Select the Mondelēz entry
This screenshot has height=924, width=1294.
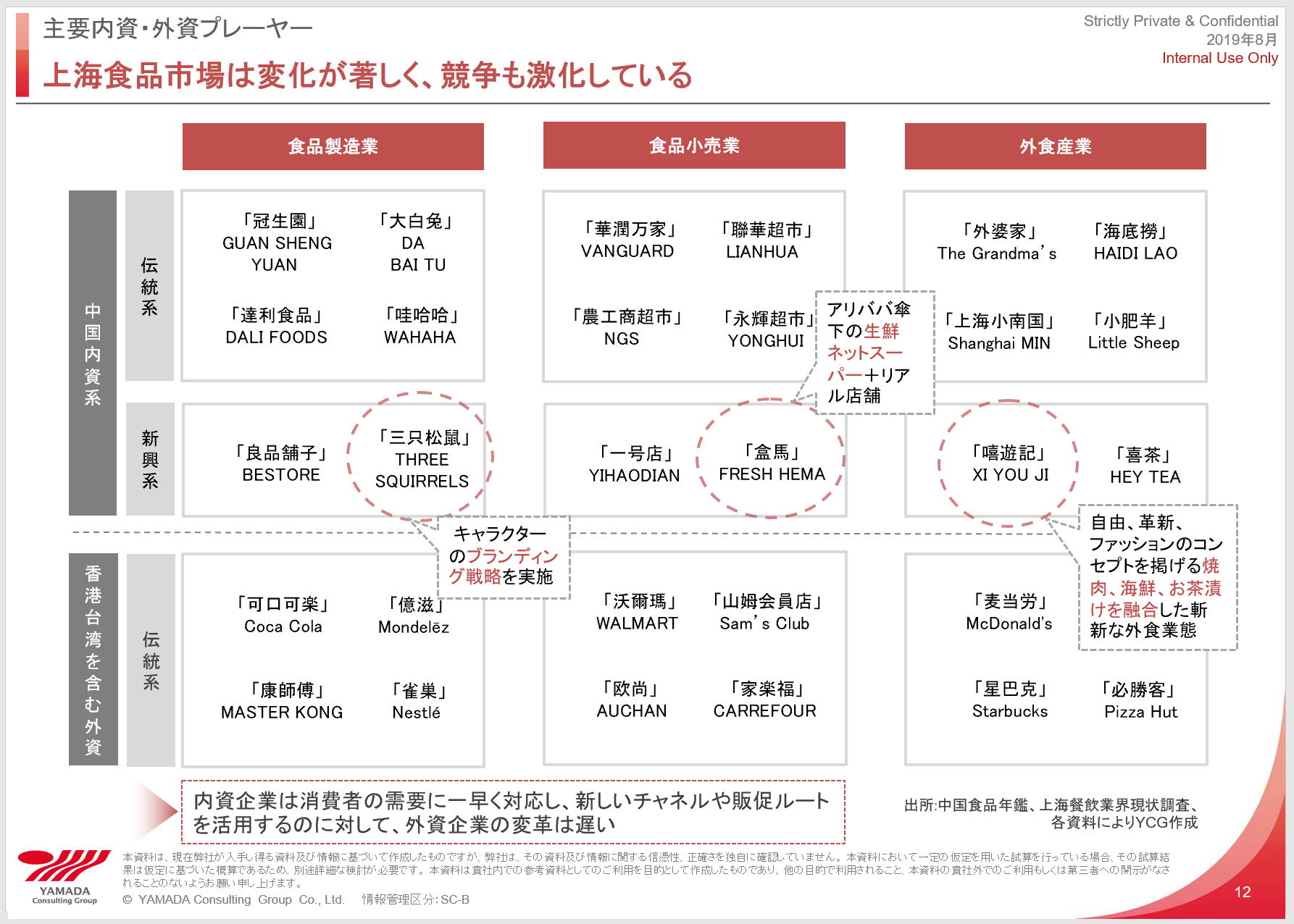pos(414,616)
